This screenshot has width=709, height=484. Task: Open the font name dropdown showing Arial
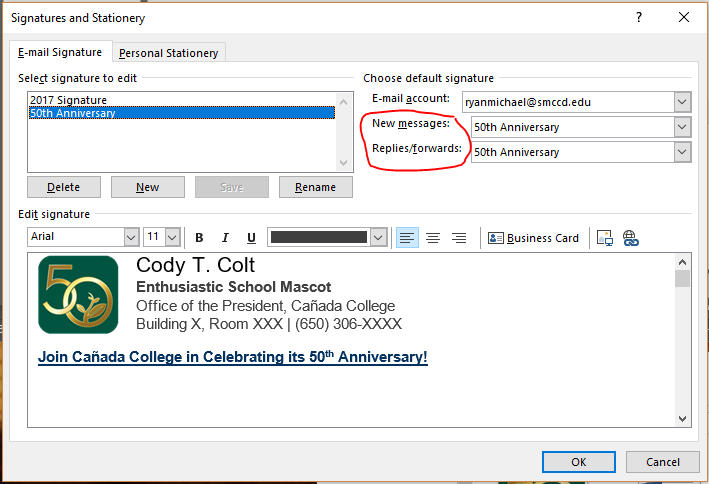pos(131,237)
